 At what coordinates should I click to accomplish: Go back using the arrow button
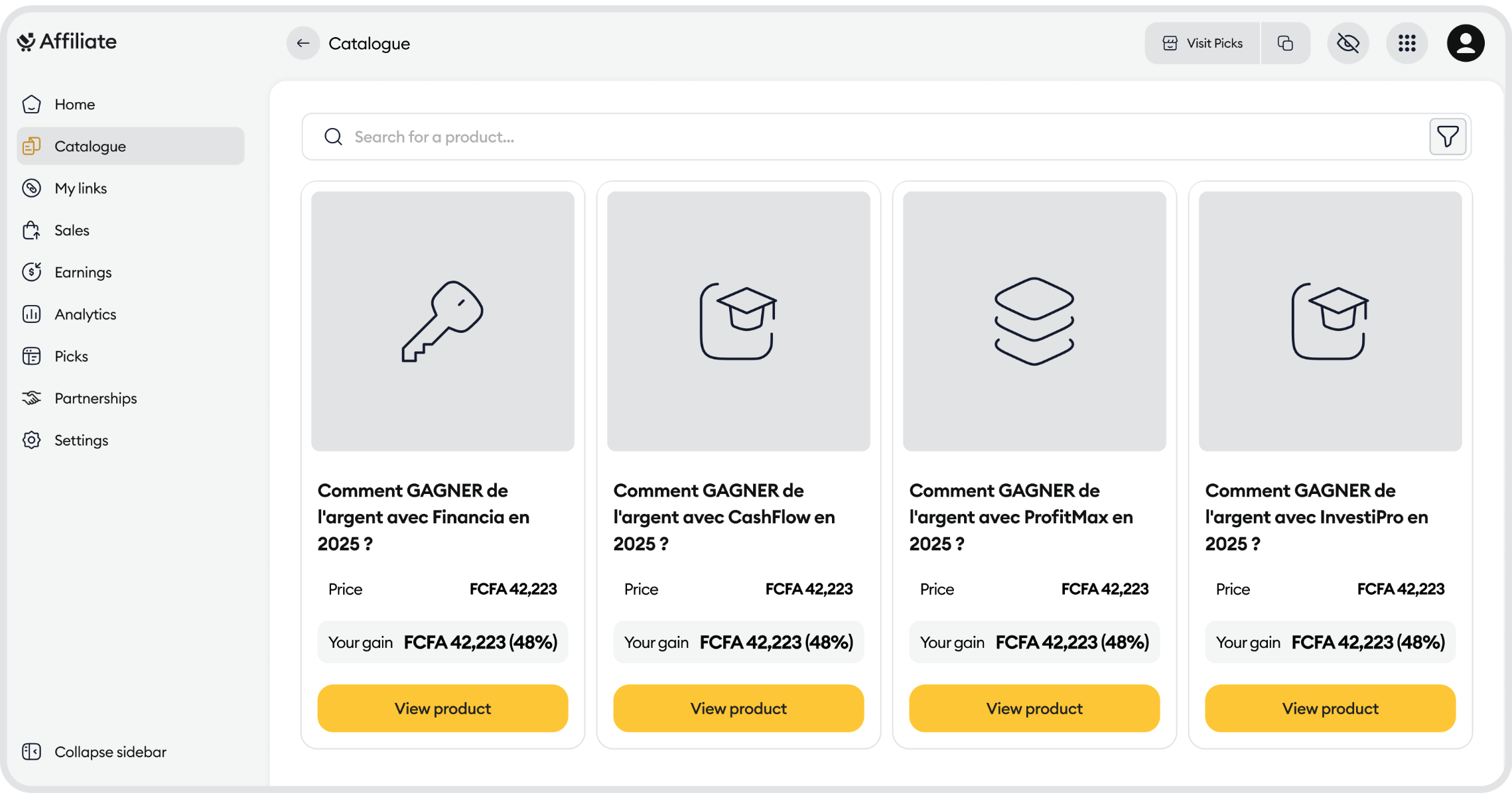tap(303, 43)
